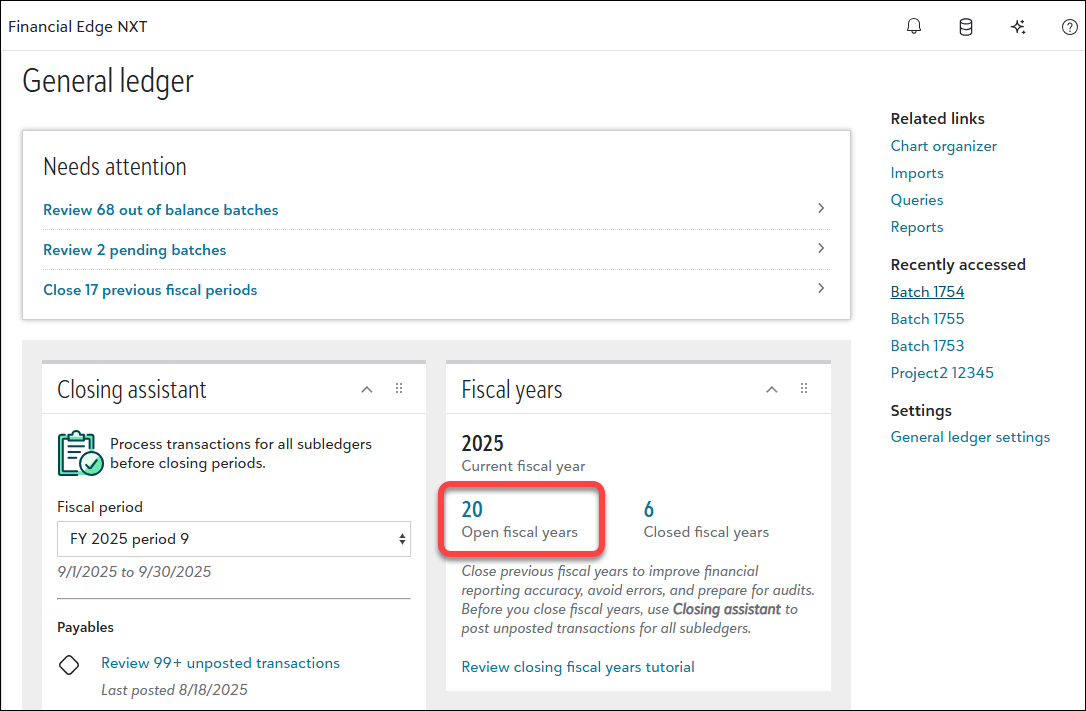Viewport: 1086px width, 711px height.
Task: Go to Reports in Related links
Action: pyautogui.click(x=916, y=227)
